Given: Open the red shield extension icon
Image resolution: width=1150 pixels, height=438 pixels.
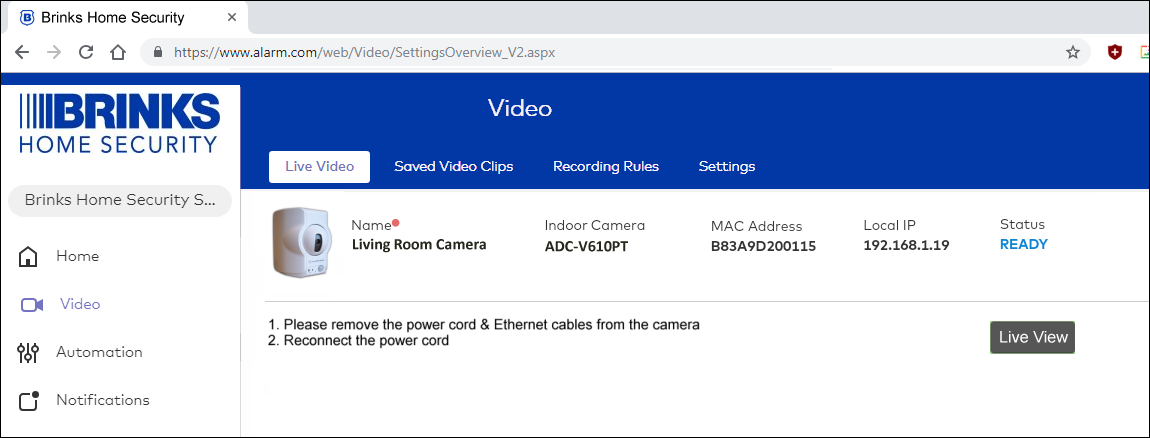Looking at the screenshot, I should (x=1115, y=52).
